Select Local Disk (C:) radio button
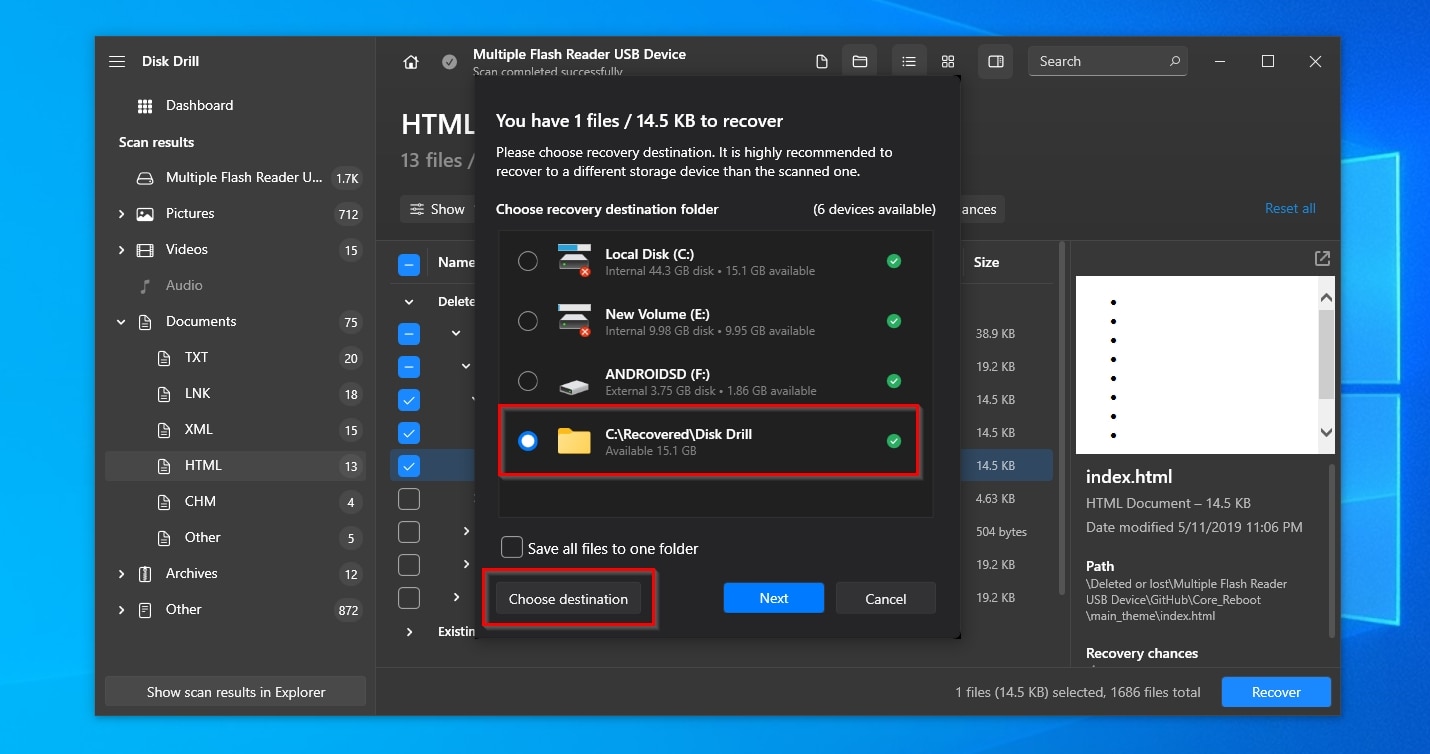1430x754 pixels. [528, 261]
